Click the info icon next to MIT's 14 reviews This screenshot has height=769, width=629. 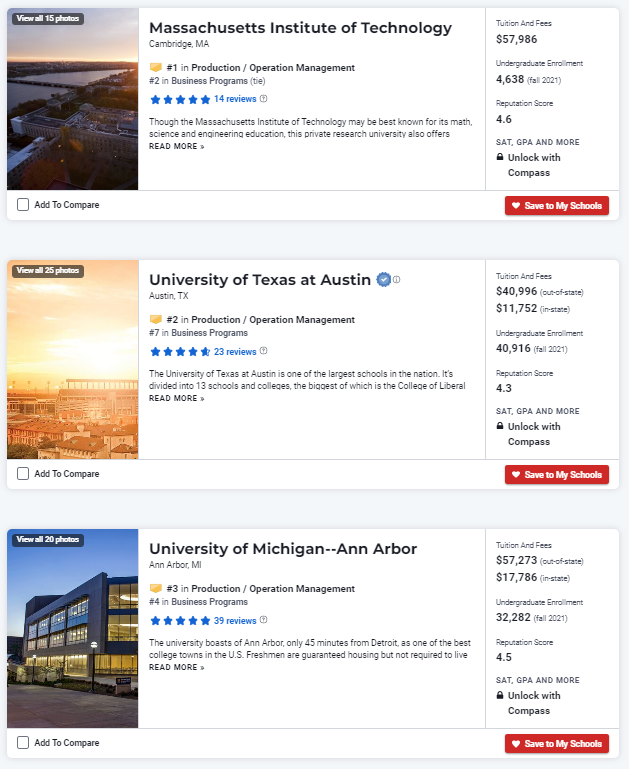[x=264, y=99]
